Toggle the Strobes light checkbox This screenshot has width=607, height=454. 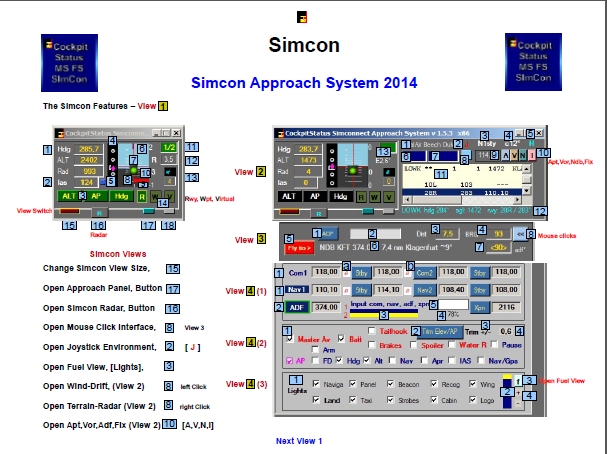(390, 399)
